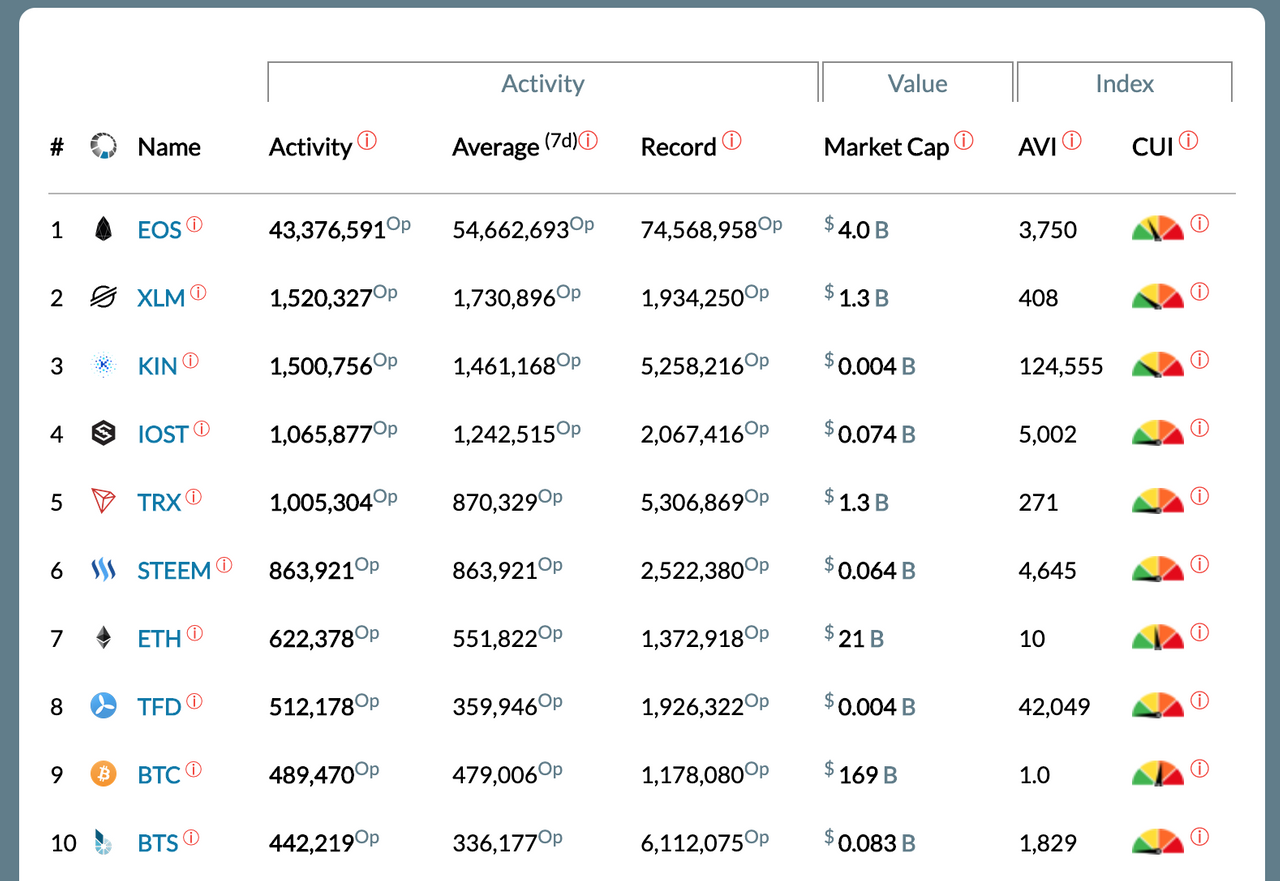
Task: Click the info icon beside TRX name
Action: (x=194, y=496)
